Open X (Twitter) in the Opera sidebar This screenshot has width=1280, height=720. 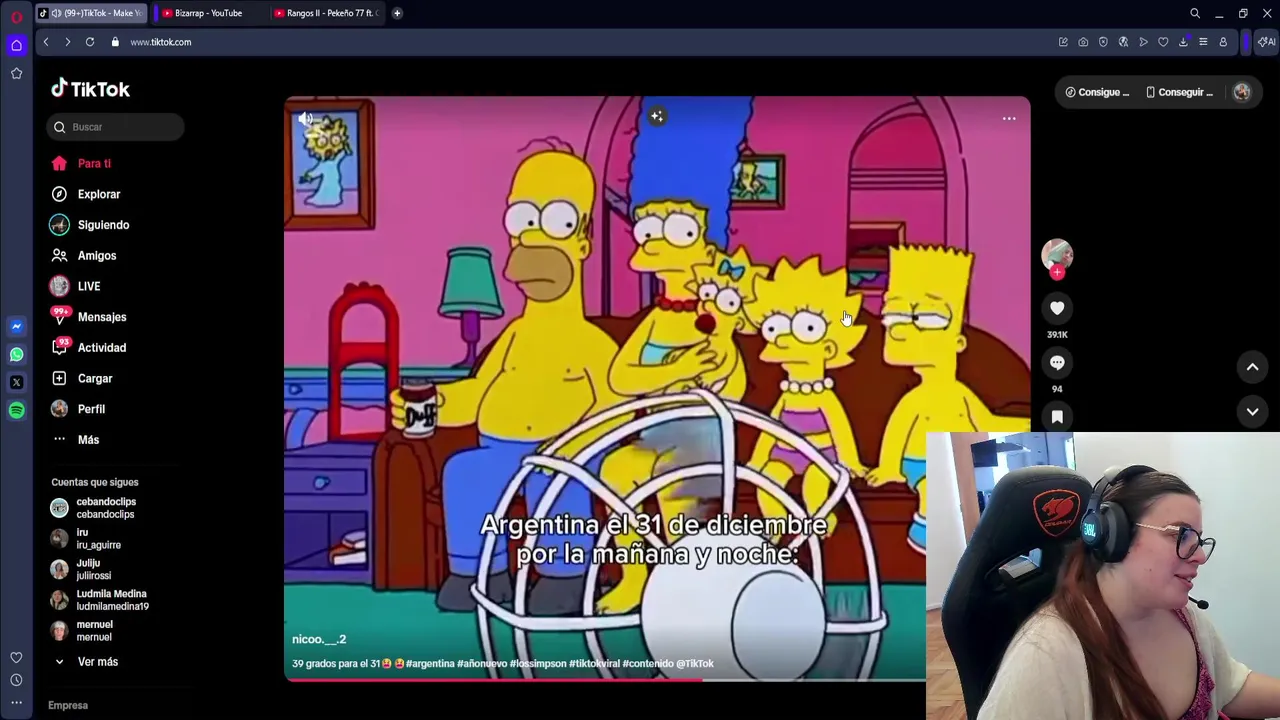coord(16,382)
